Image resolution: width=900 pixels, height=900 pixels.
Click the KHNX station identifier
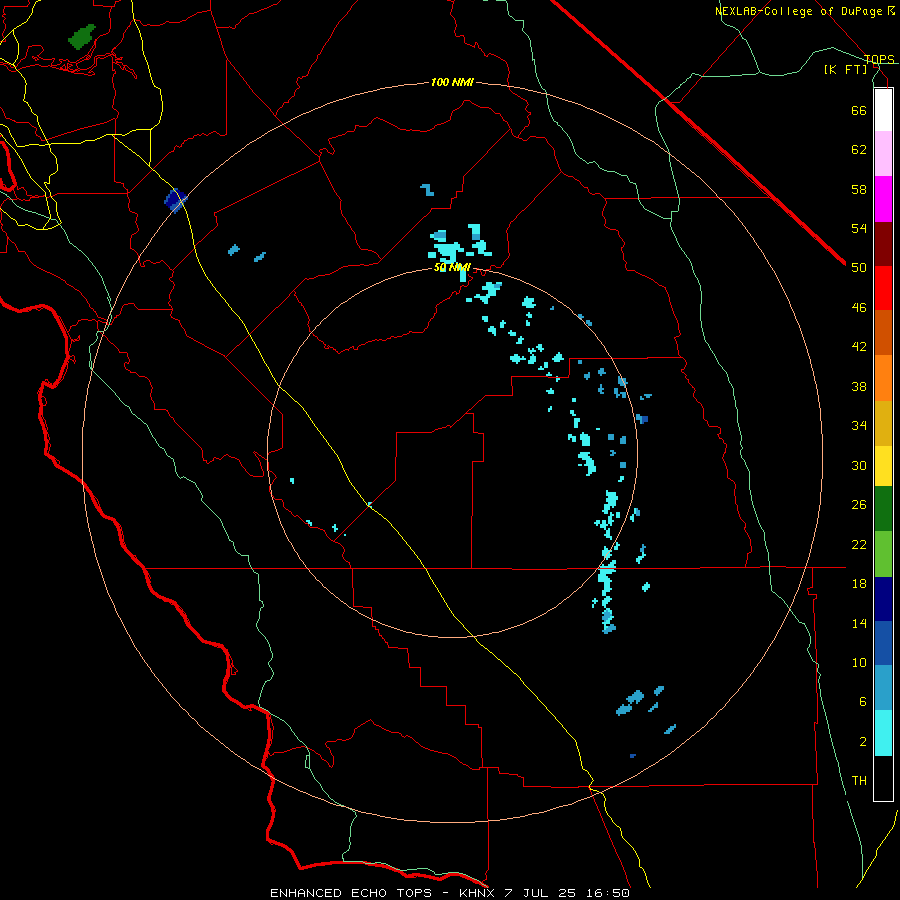click(479, 893)
